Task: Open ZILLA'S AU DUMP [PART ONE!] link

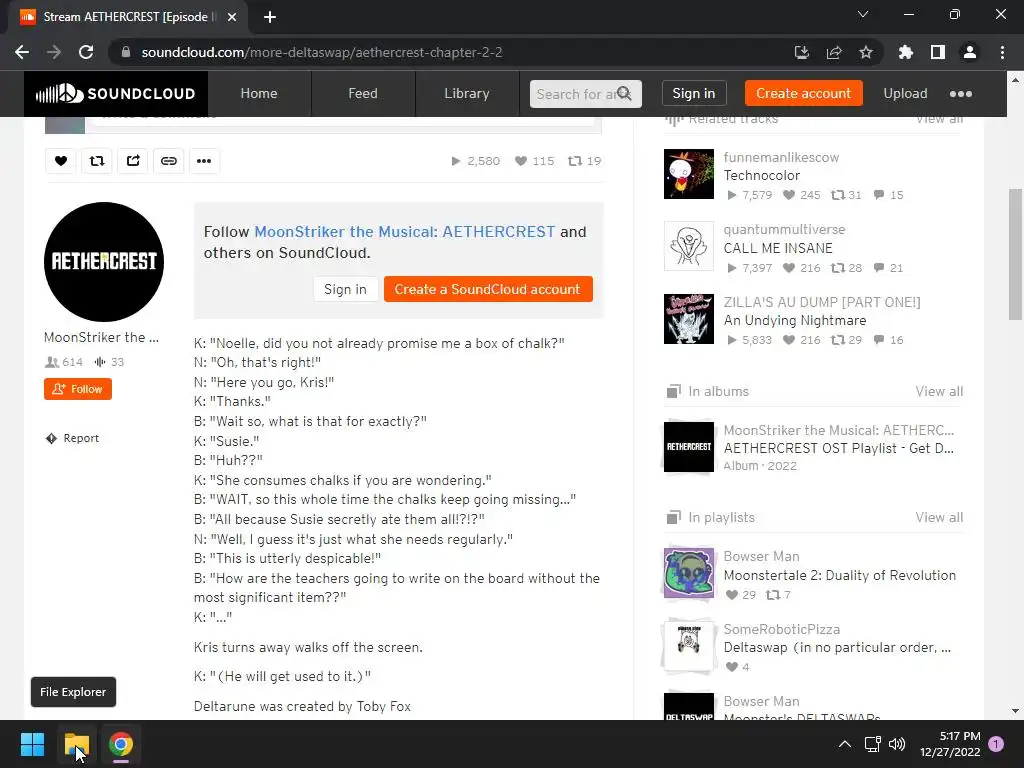Action: point(822,302)
